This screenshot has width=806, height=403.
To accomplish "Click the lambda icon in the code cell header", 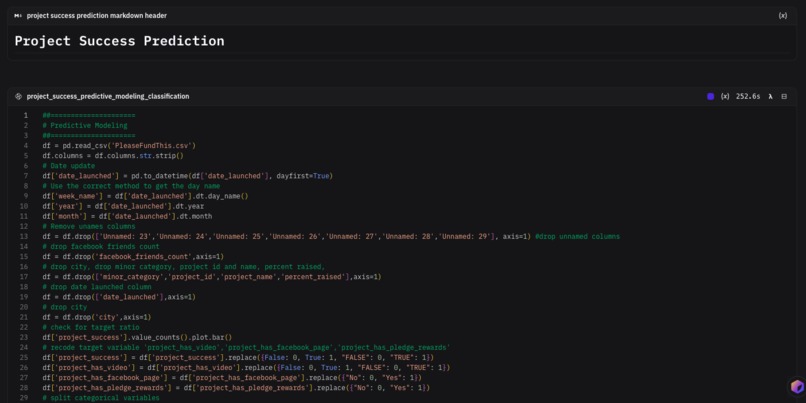I will pyautogui.click(x=770, y=96).
